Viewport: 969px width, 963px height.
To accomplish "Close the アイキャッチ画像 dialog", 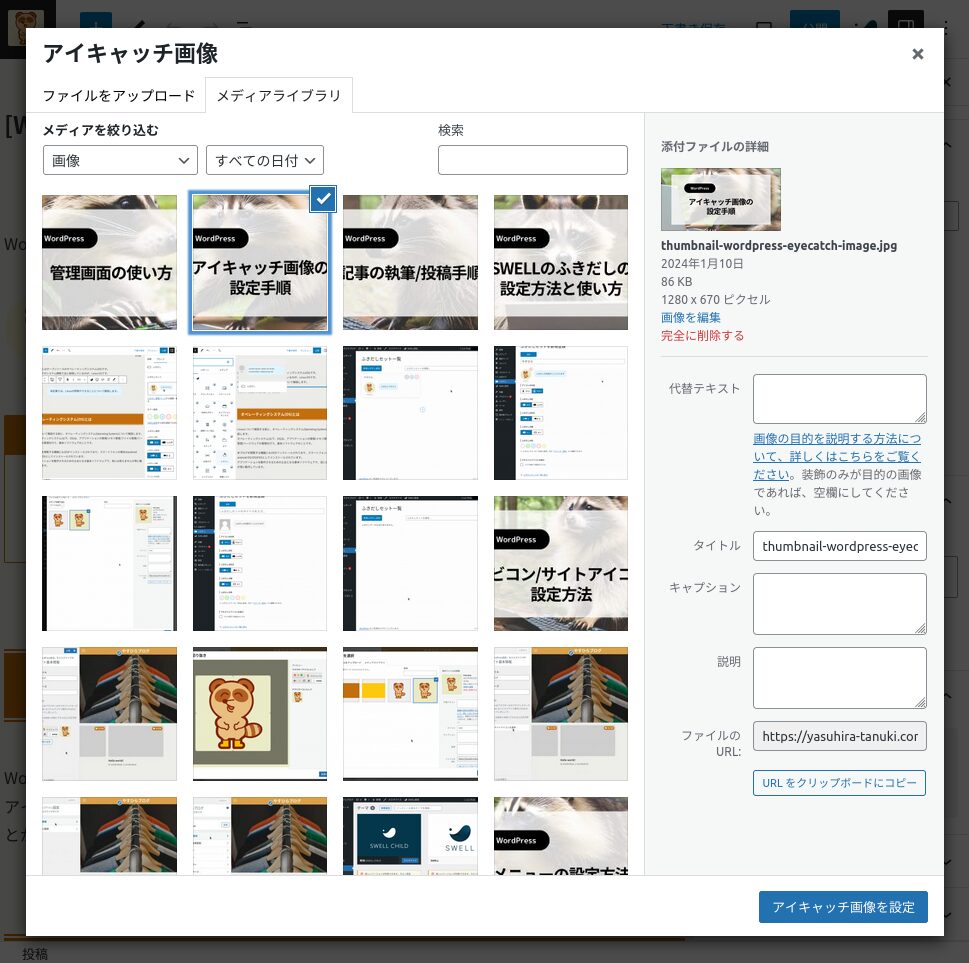I will coord(917,54).
